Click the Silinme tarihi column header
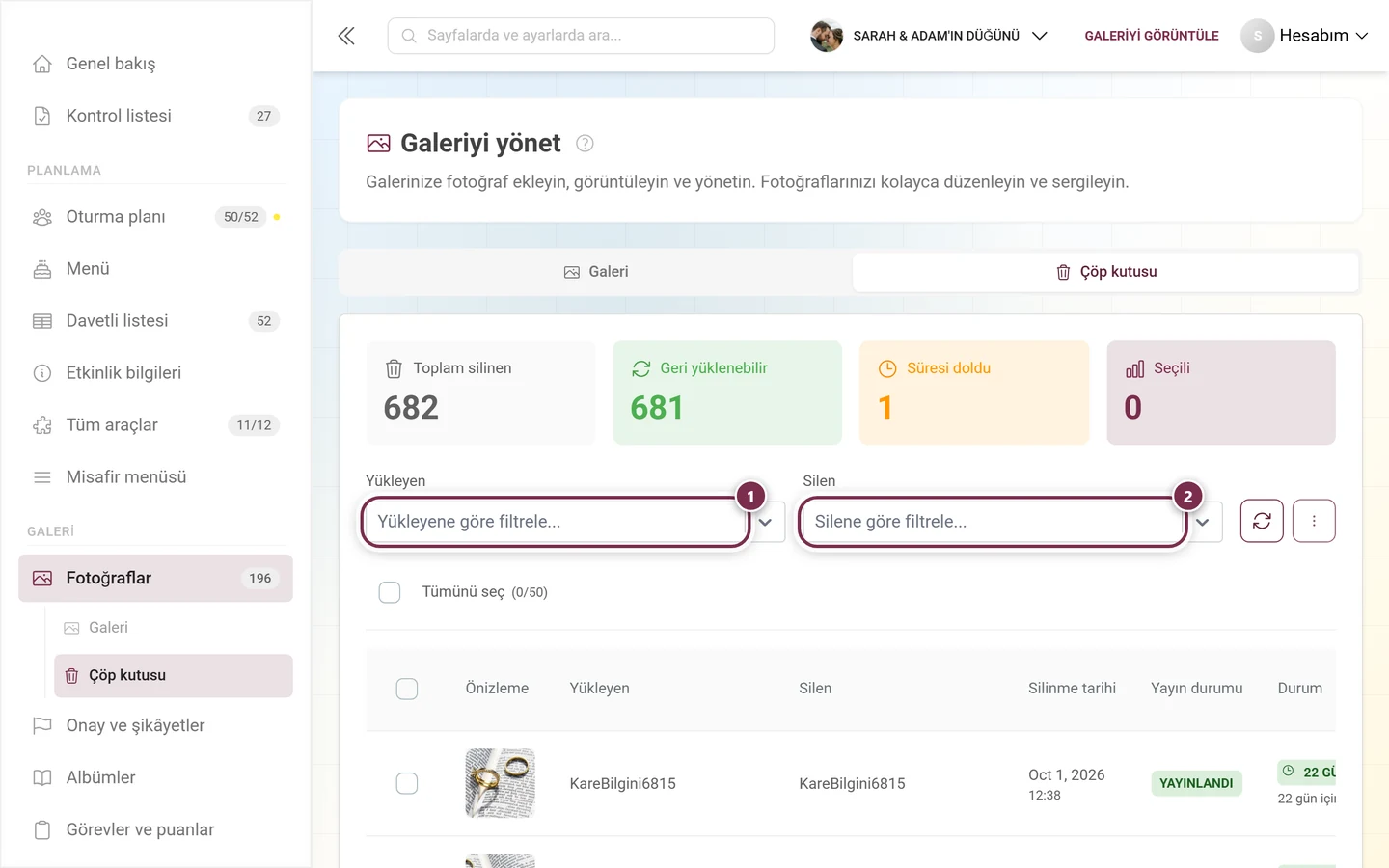 point(1072,689)
